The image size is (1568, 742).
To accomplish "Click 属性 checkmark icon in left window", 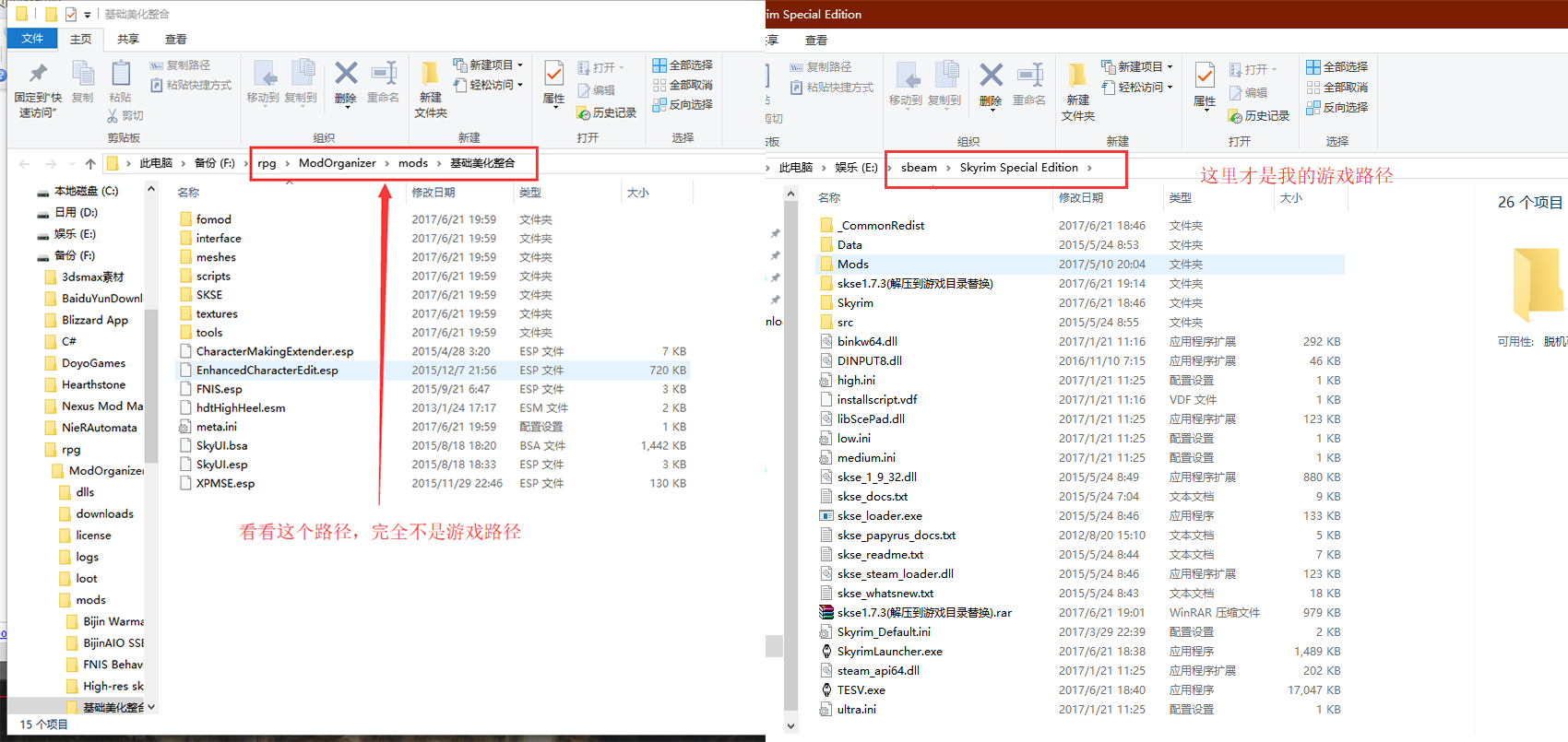I will click(x=554, y=74).
